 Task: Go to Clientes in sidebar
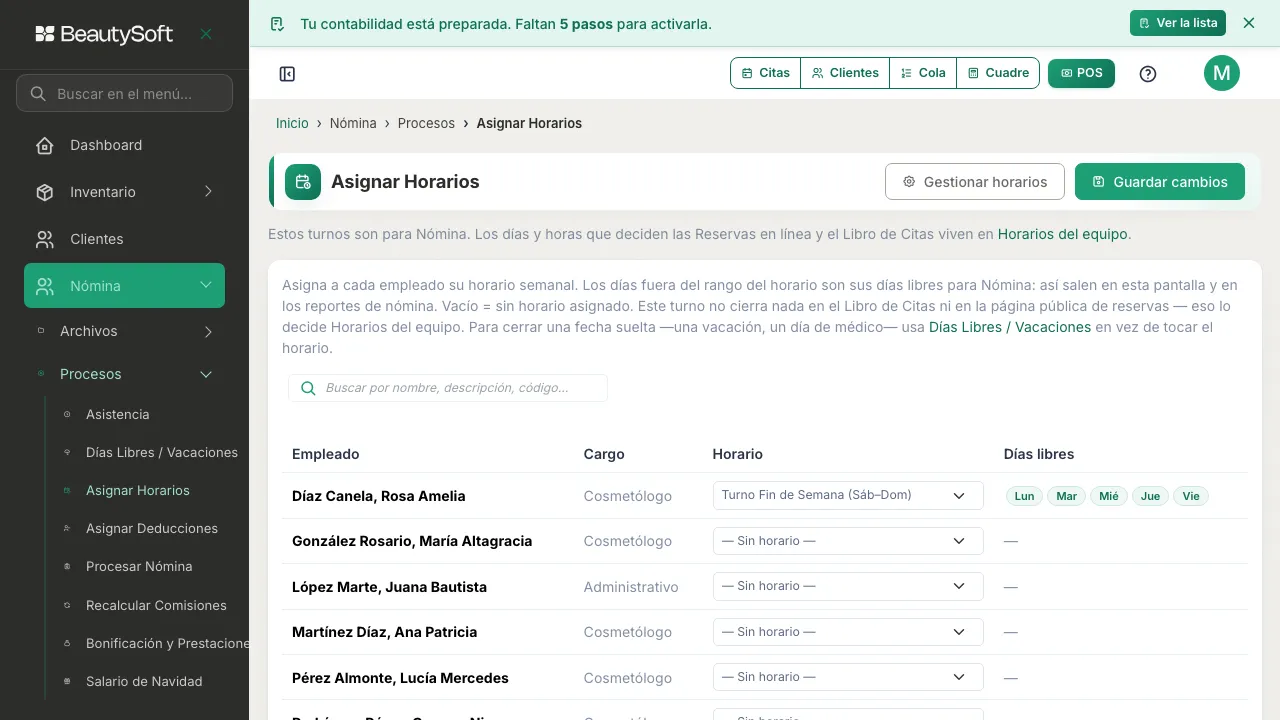124,239
